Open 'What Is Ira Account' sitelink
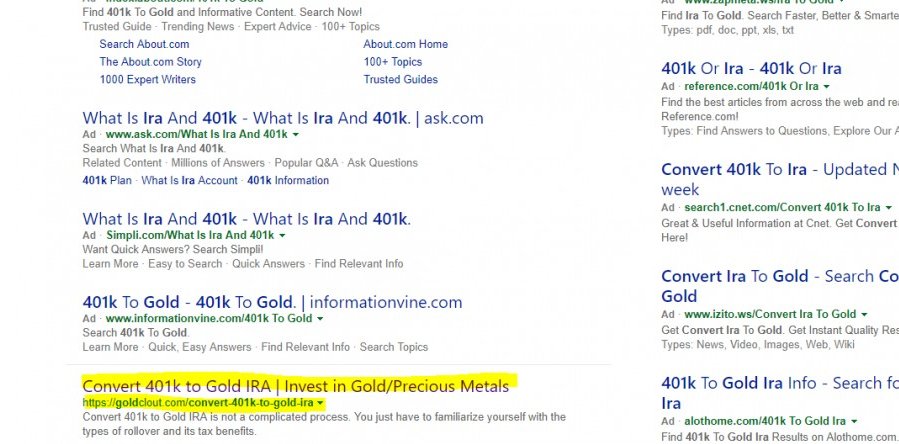899x444 pixels. [x=189, y=181]
